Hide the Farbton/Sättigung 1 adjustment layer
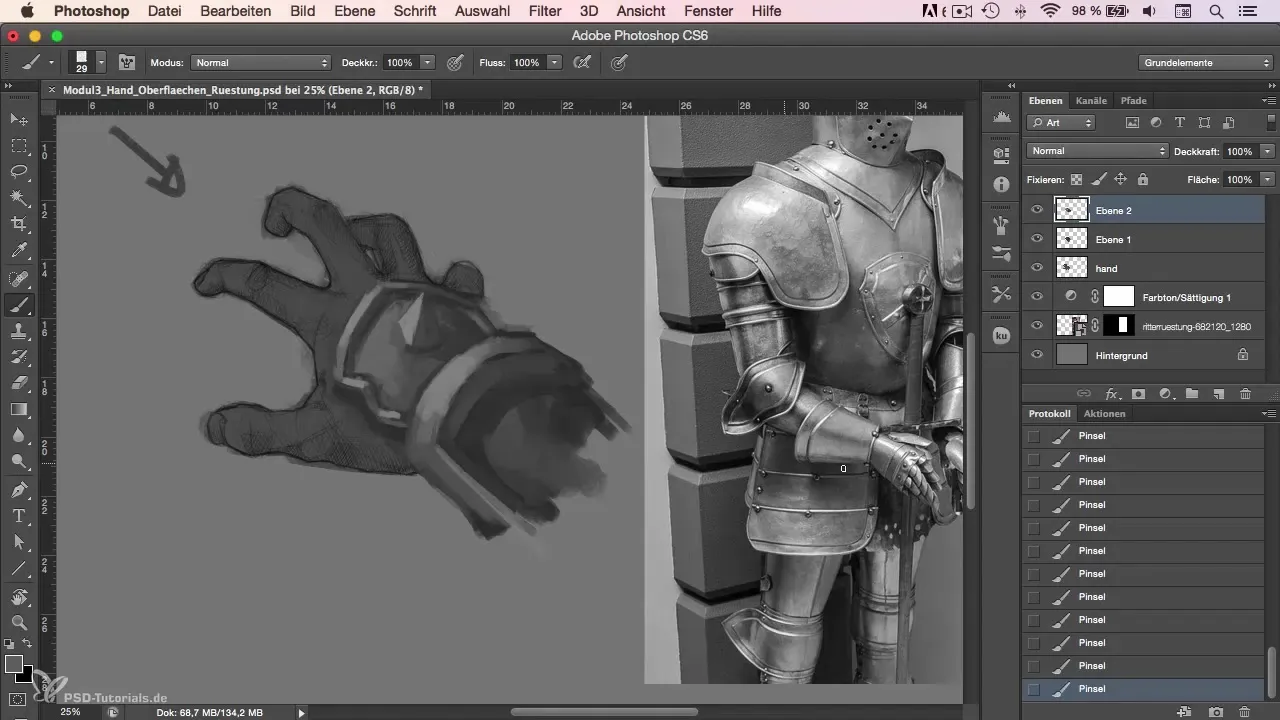This screenshot has height=720, width=1280. pos(1037,296)
